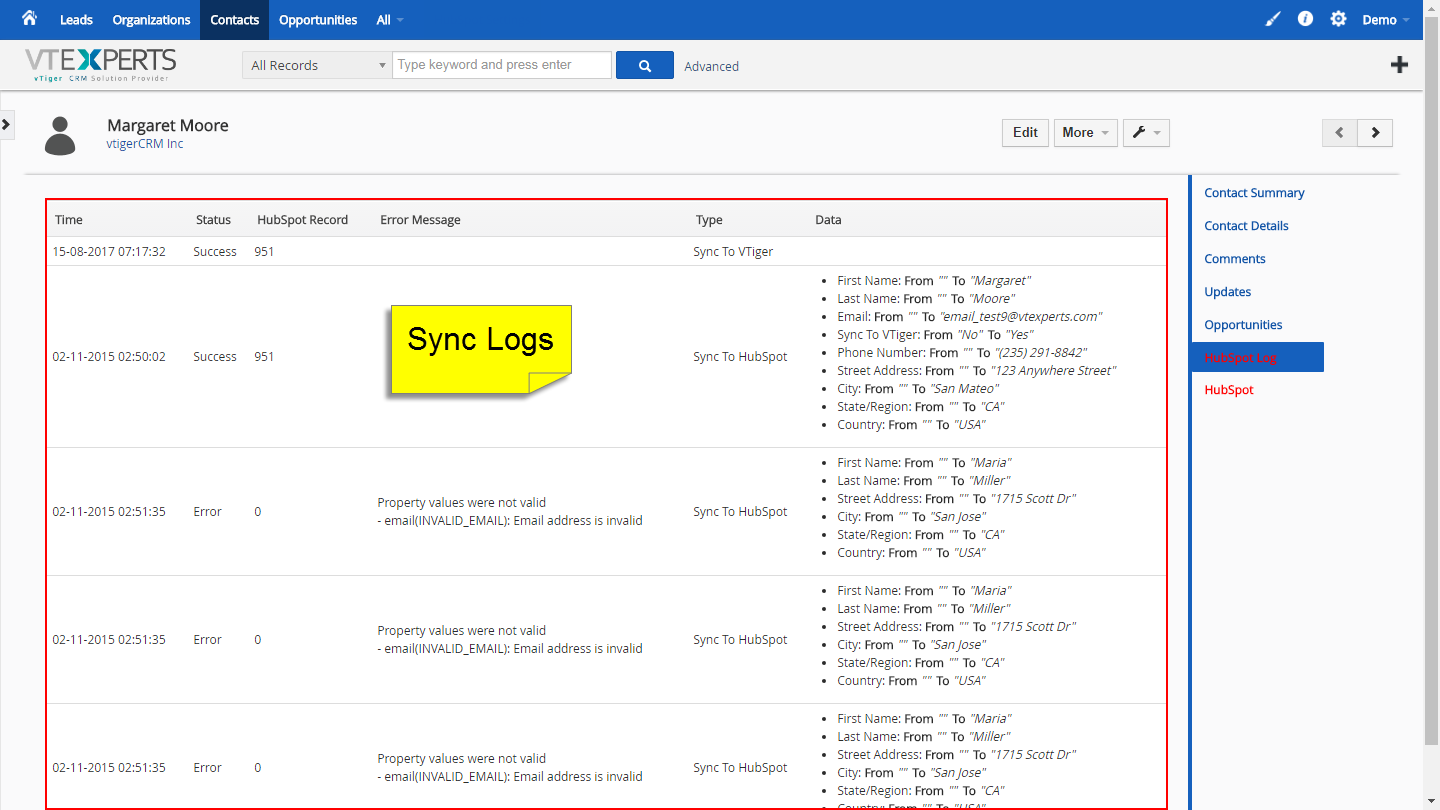Screen dimensions: 1440x810
Task: Click the Margaret Moore contact name
Action: (x=168, y=126)
